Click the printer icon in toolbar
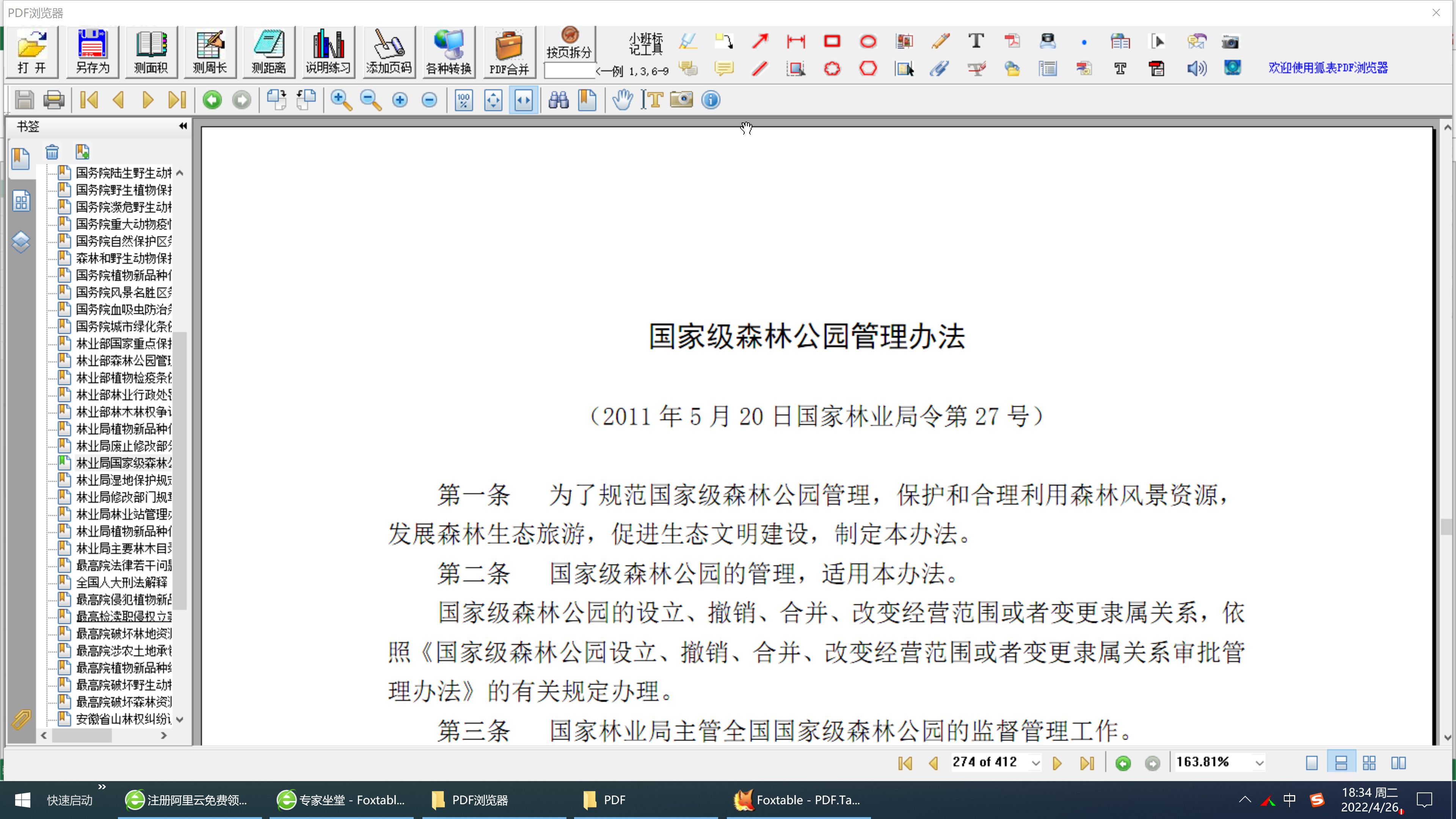The image size is (1456, 819). (x=54, y=100)
